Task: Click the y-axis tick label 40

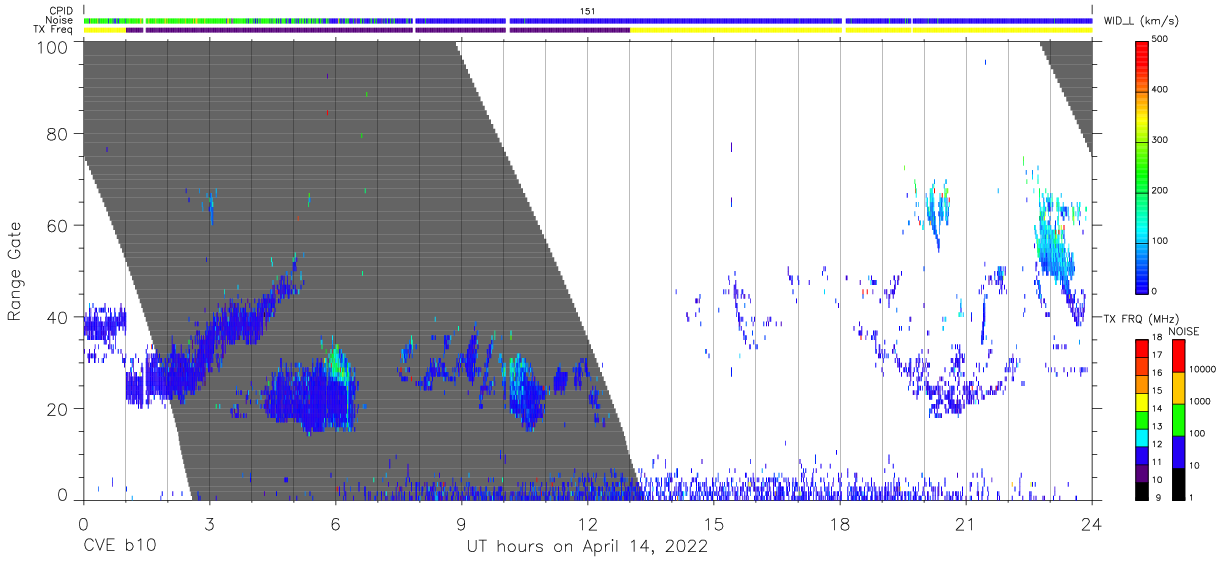Action: 57,318
